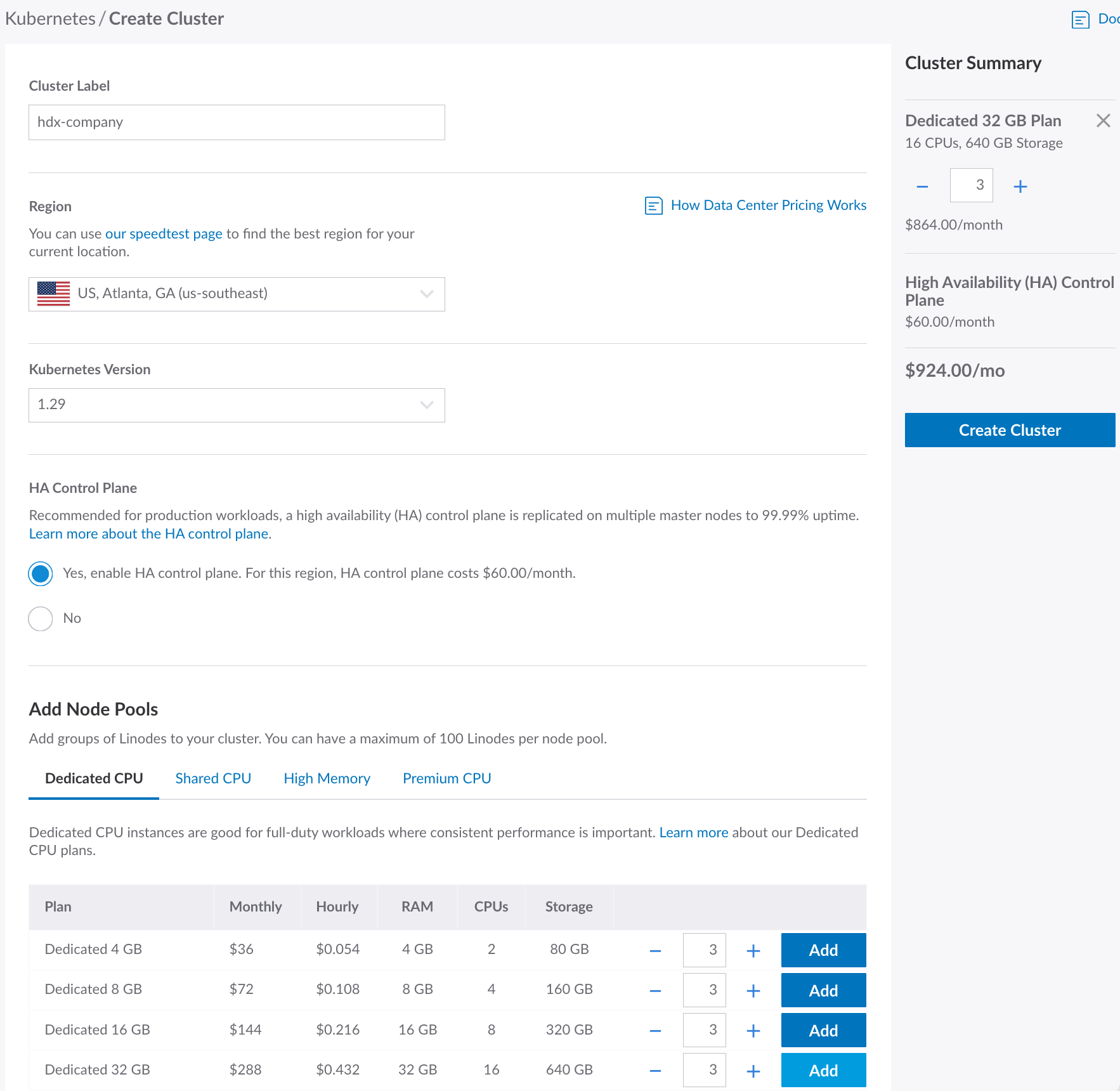
Task: Click the Docs document icon
Action: pos(1080,20)
